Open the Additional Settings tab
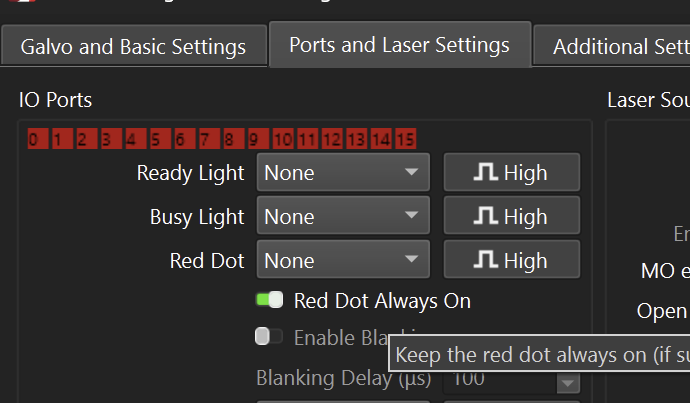The height and width of the screenshot is (403, 690). [615, 47]
